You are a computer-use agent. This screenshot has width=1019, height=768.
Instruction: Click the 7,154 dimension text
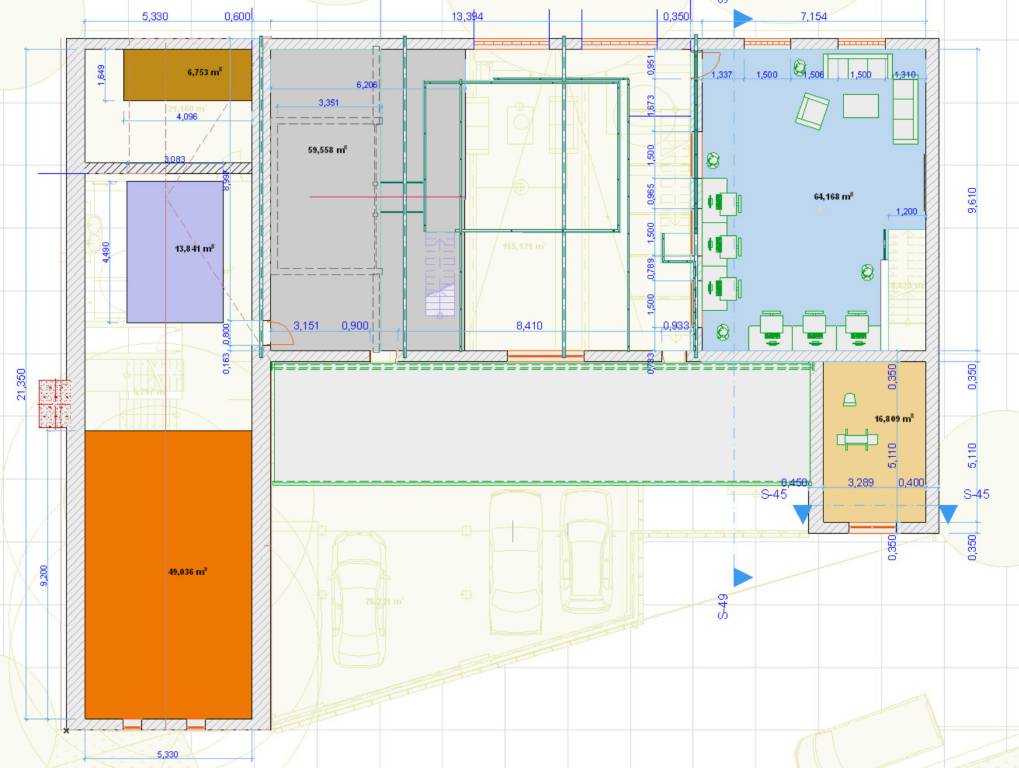[814, 16]
